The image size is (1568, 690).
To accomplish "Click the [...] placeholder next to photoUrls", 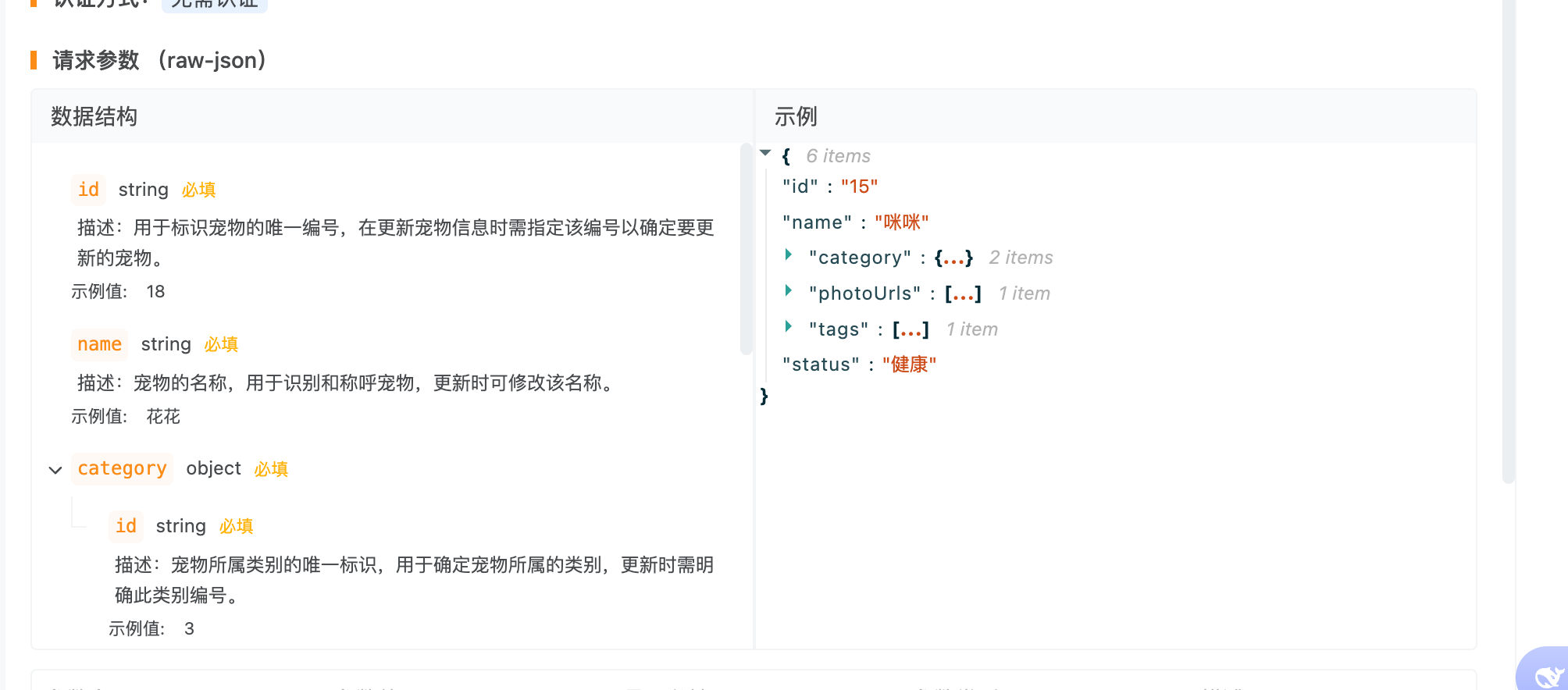I will point(963,293).
